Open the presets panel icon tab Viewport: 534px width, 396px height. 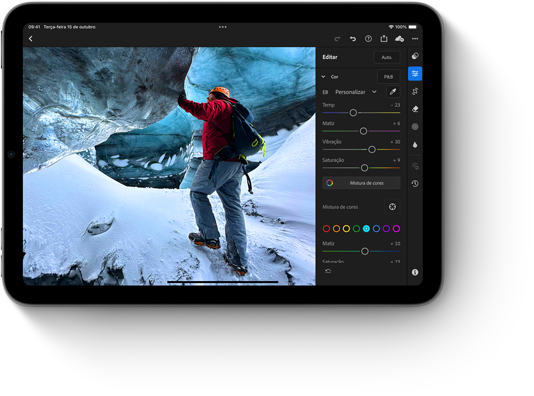tap(415, 56)
